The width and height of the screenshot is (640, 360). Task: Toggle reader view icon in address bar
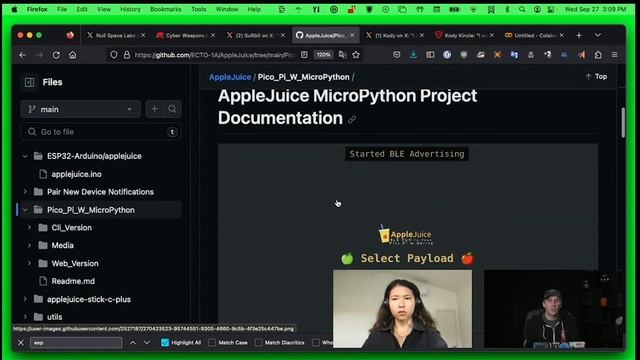(x=304, y=55)
